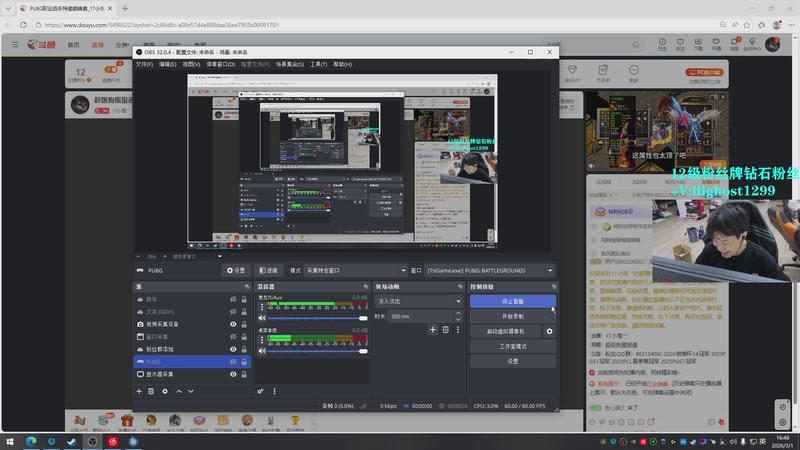Open the transition type dropdown
Viewport: 800px width, 450px height.
418,302
